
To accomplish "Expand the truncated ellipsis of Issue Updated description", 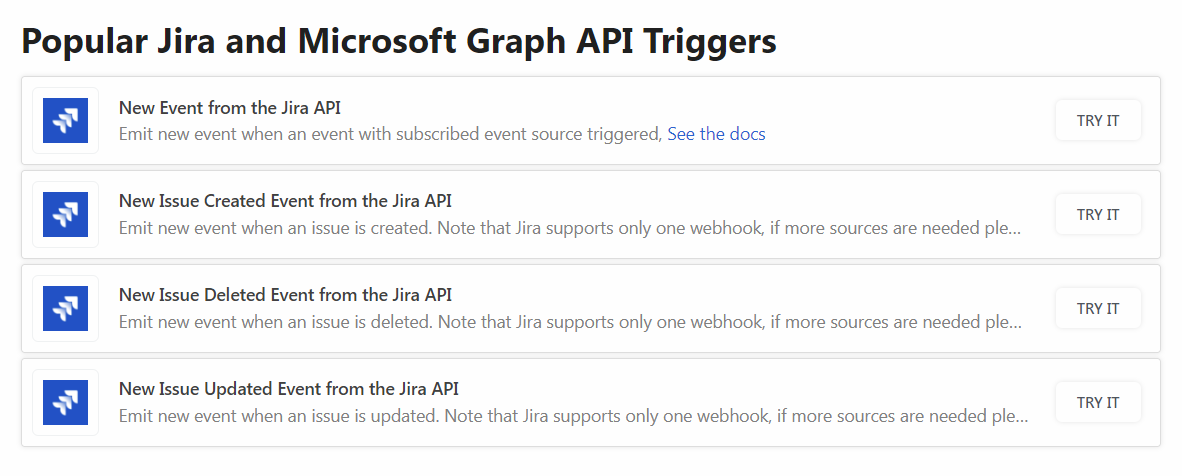I will point(1021,417).
